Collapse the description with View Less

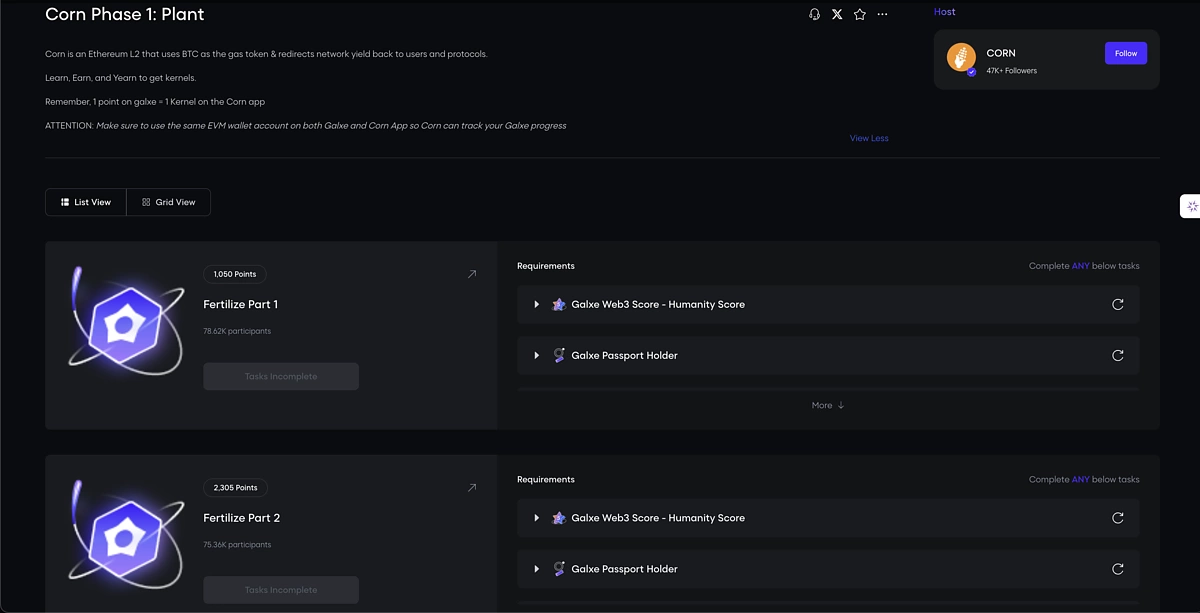pos(869,138)
